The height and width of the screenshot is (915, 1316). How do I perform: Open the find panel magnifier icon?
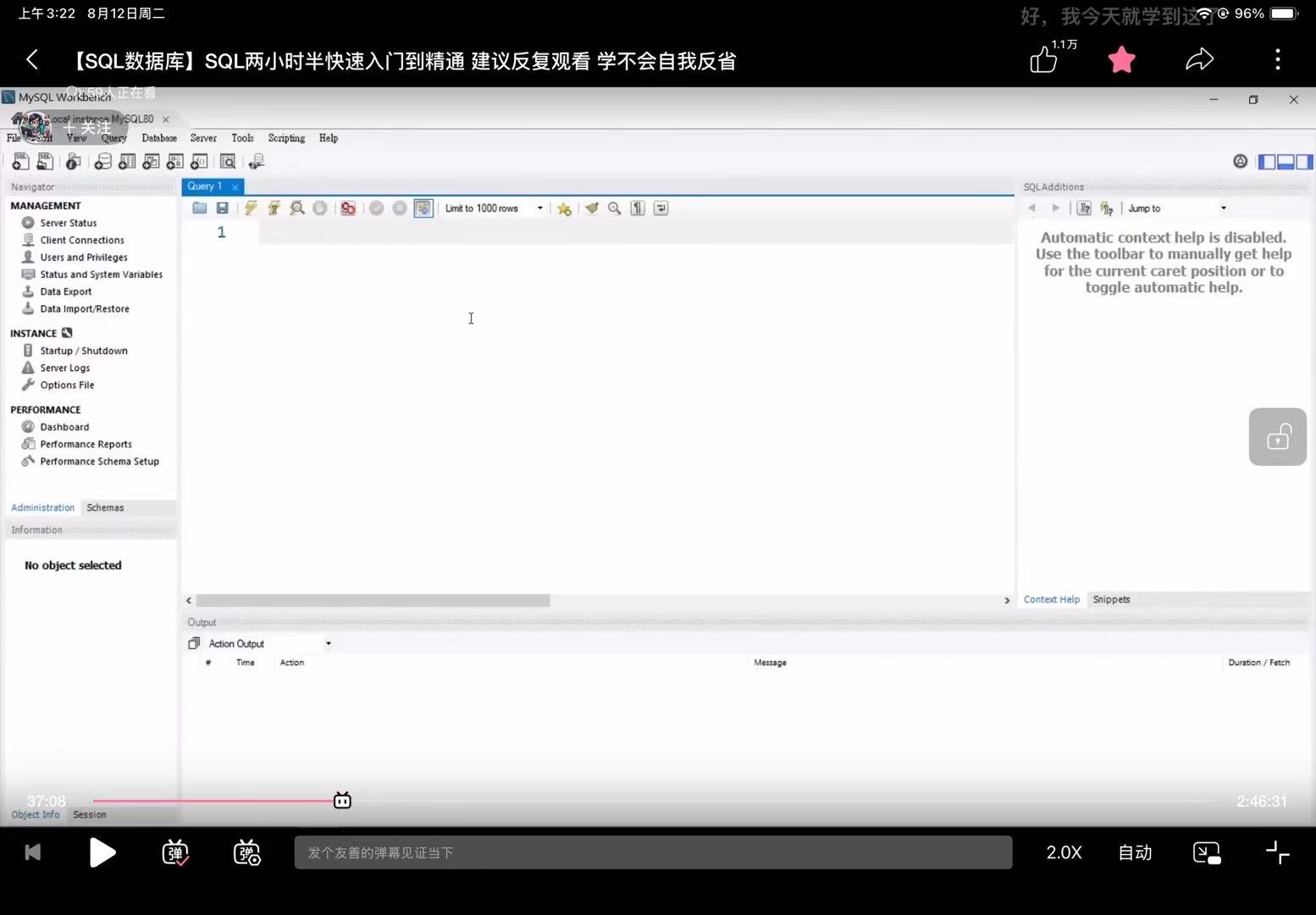[x=615, y=208]
